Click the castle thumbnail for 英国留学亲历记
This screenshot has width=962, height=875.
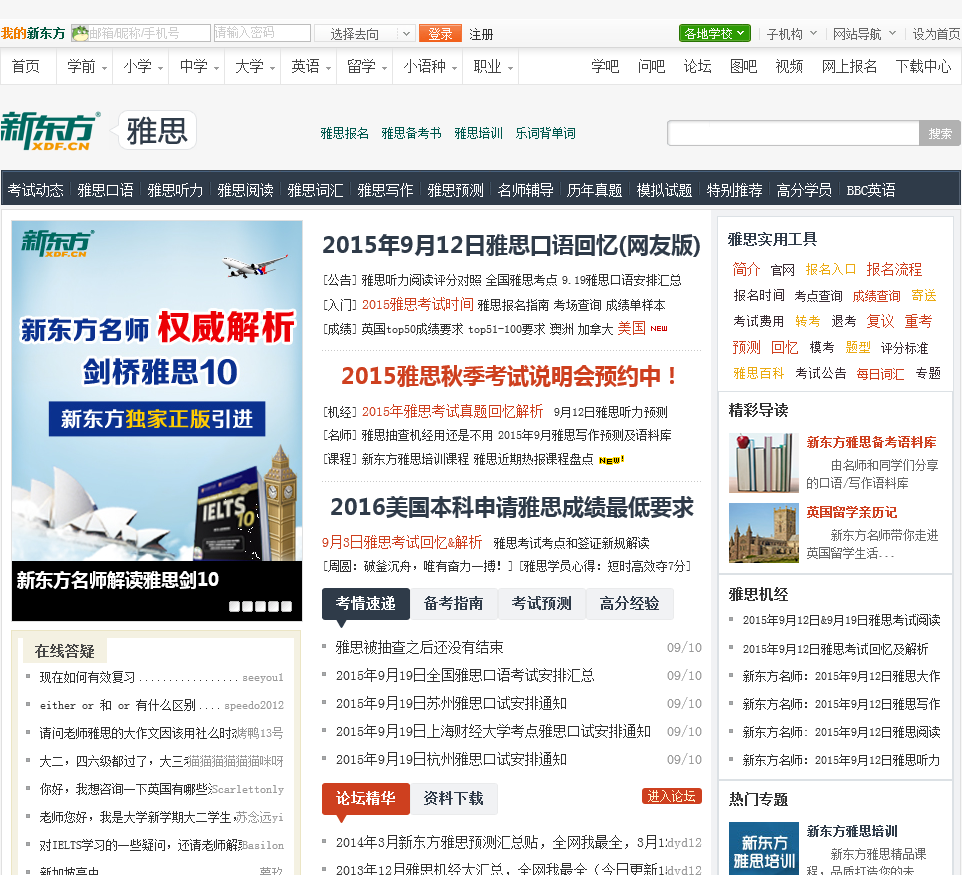(x=764, y=534)
